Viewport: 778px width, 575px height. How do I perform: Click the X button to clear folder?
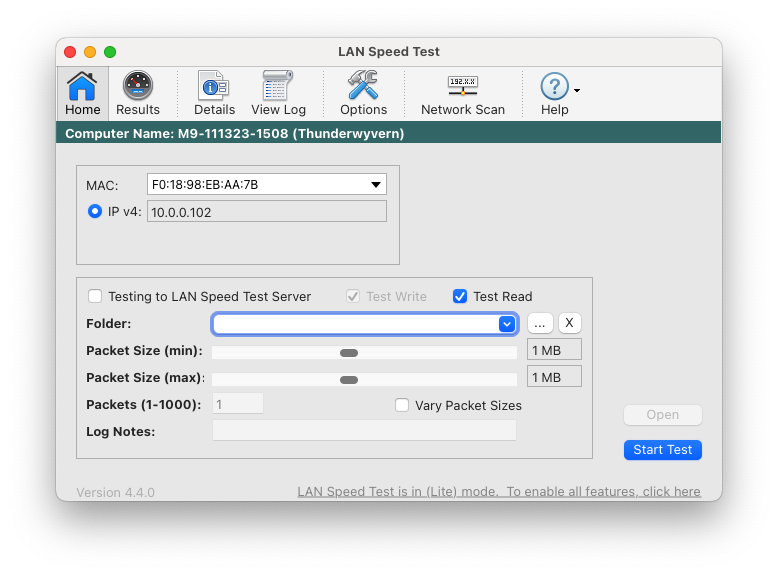click(569, 323)
